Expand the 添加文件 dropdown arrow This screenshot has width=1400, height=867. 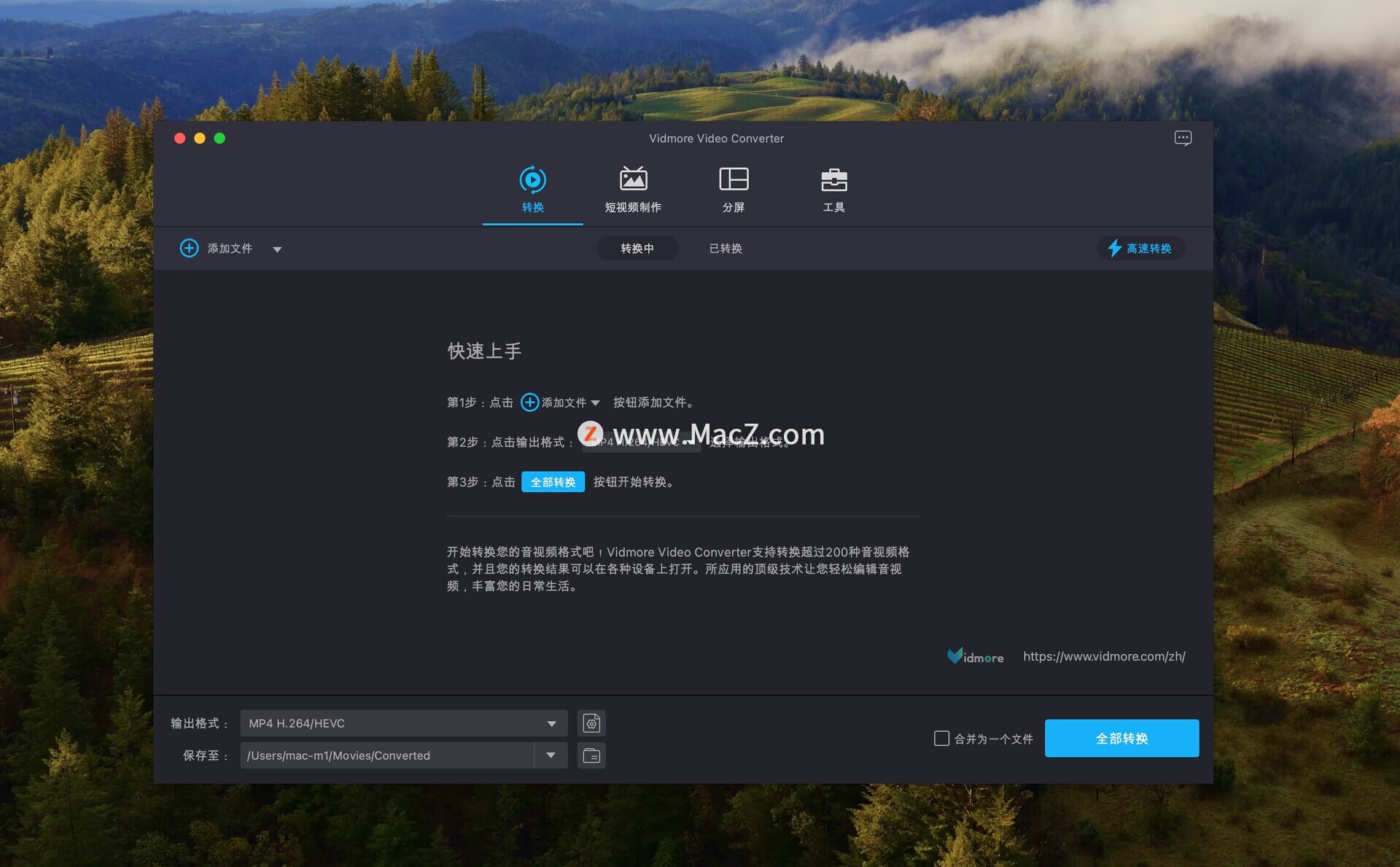click(x=277, y=249)
